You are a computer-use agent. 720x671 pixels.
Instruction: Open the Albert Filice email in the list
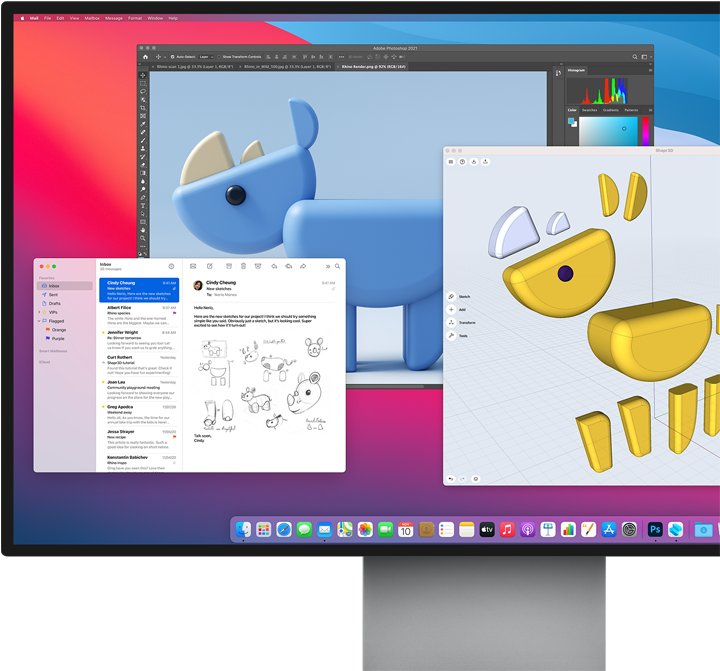pos(139,315)
